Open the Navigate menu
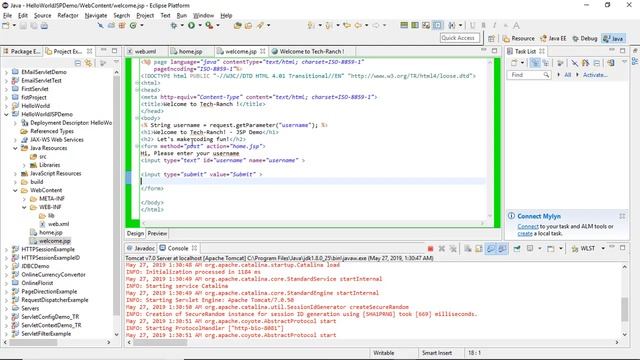This screenshot has height=360, width=640. [x=96, y=16]
